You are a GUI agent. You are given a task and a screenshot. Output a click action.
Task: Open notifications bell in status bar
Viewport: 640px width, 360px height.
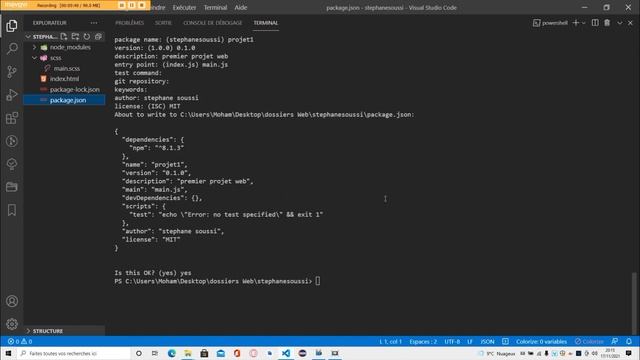629,341
